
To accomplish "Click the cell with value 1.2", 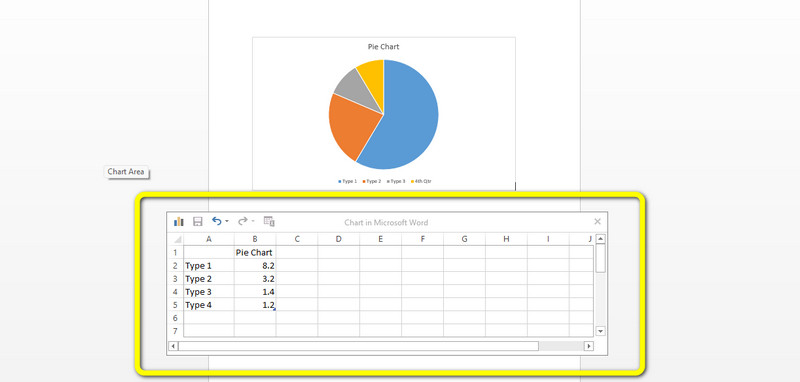I will [x=255, y=305].
